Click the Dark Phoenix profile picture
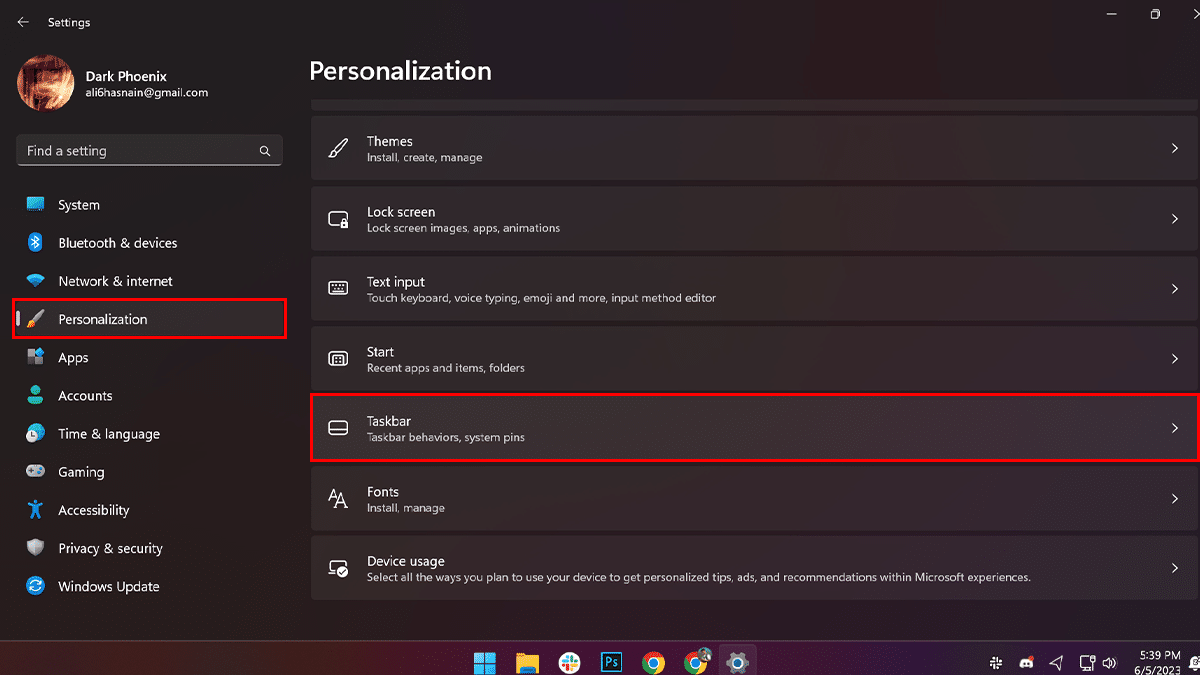This screenshot has height=675, width=1200. [x=45, y=84]
